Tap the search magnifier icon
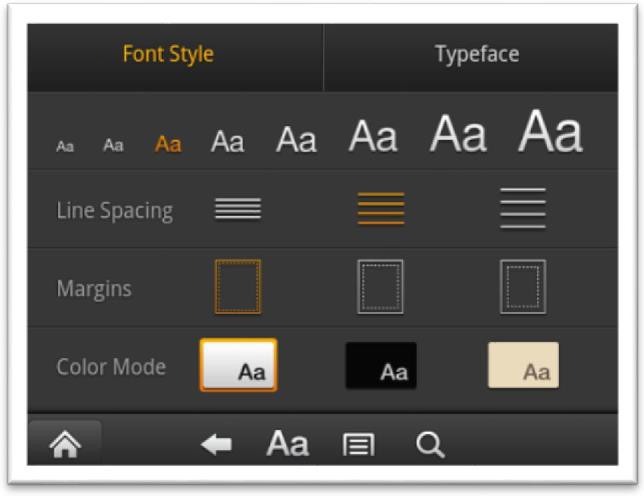The image size is (644, 496). pyautogui.click(x=430, y=445)
